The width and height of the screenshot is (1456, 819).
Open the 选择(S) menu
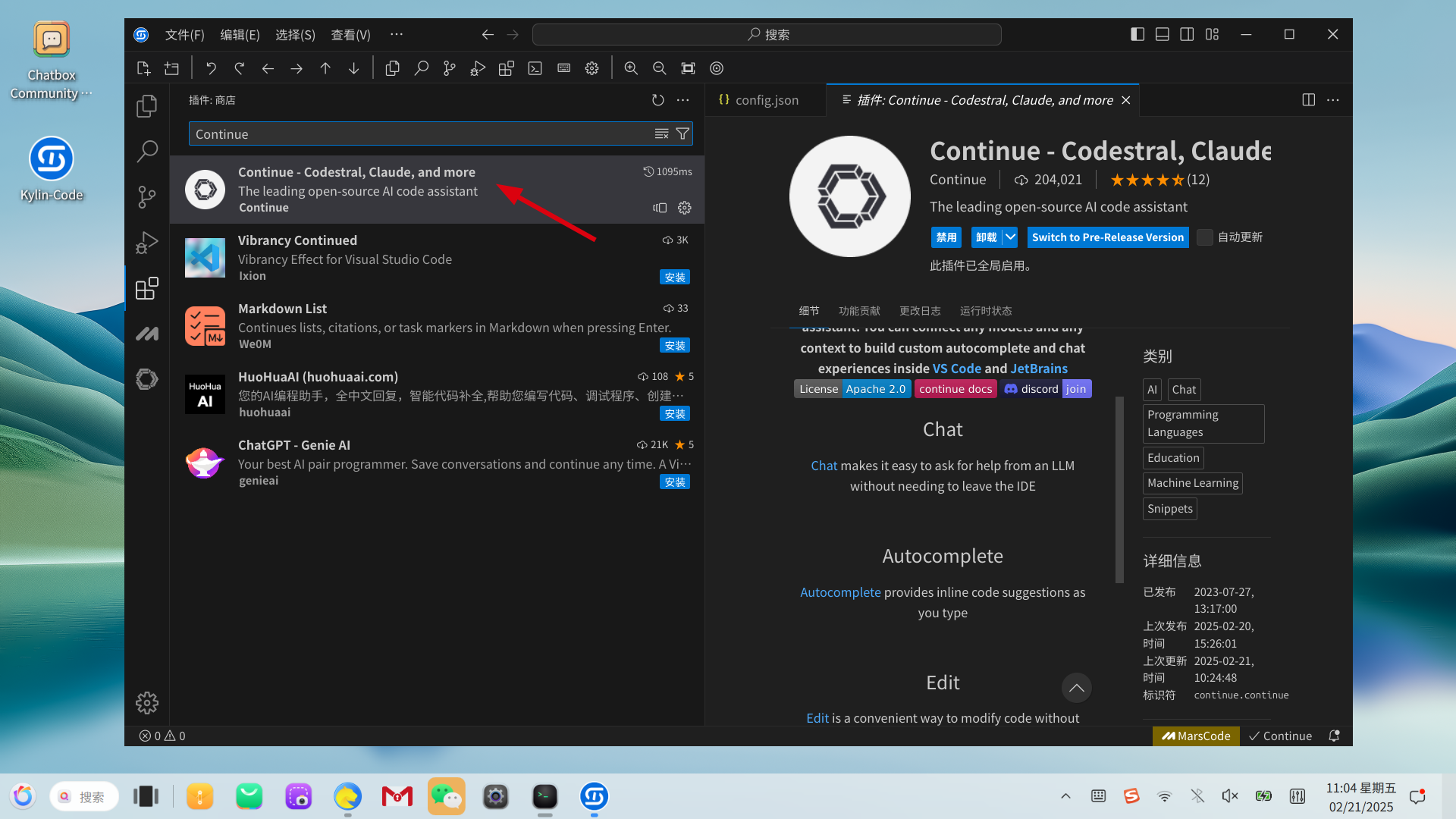295,35
